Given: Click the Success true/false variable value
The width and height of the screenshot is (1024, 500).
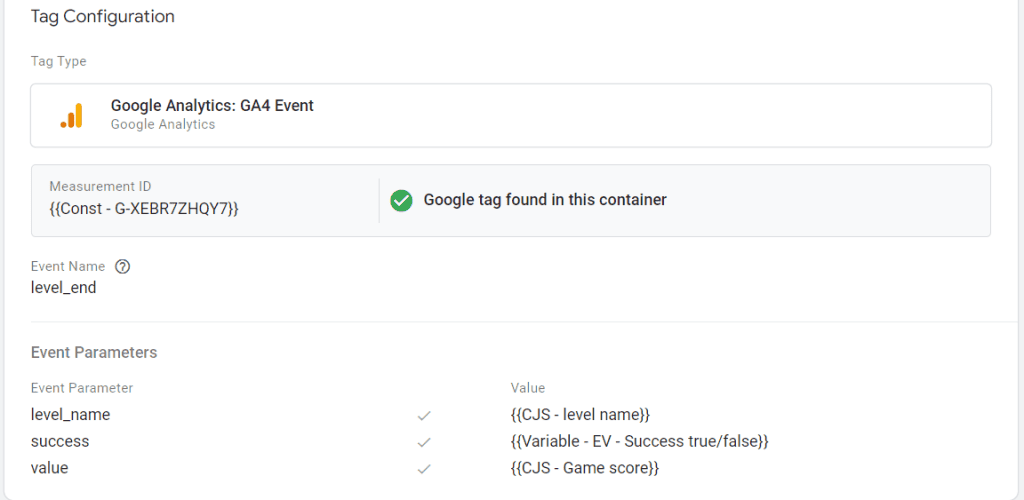Looking at the screenshot, I should (638, 441).
